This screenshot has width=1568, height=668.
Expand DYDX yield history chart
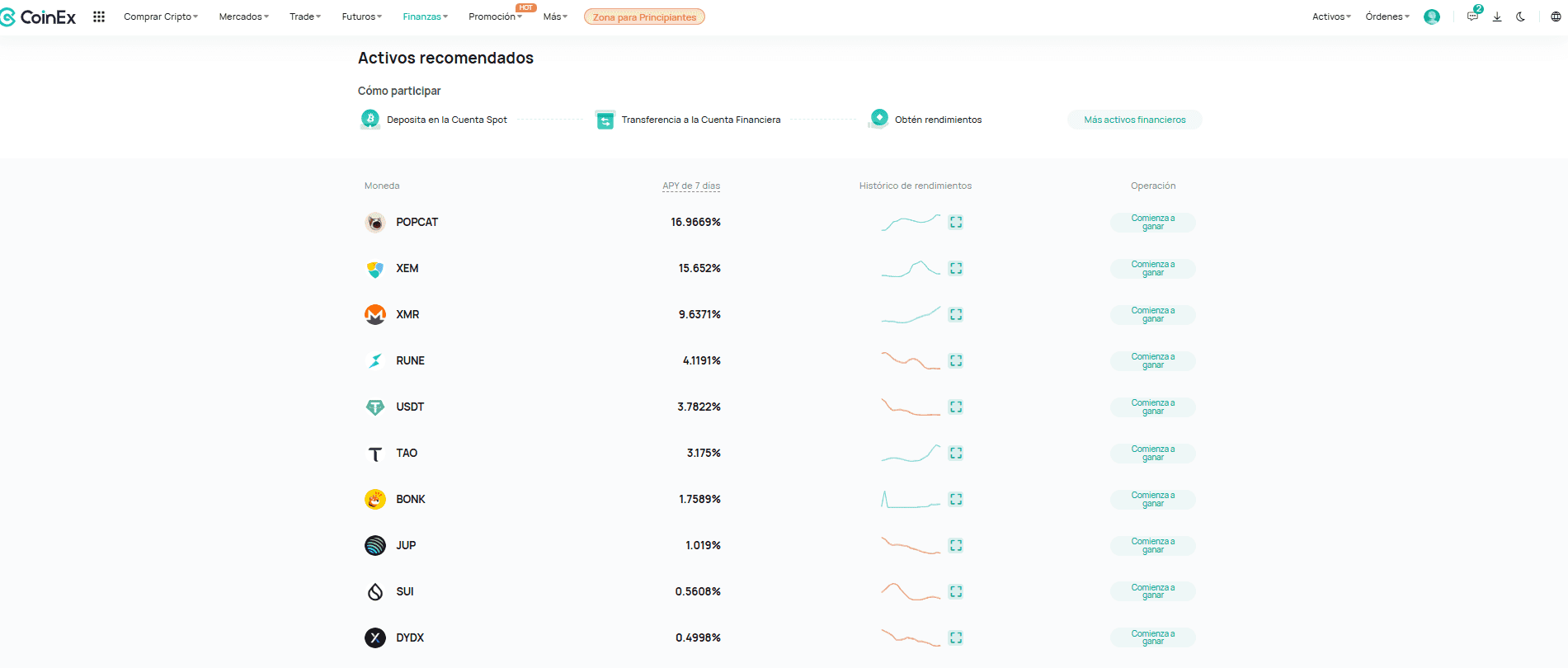tap(956, 637)
